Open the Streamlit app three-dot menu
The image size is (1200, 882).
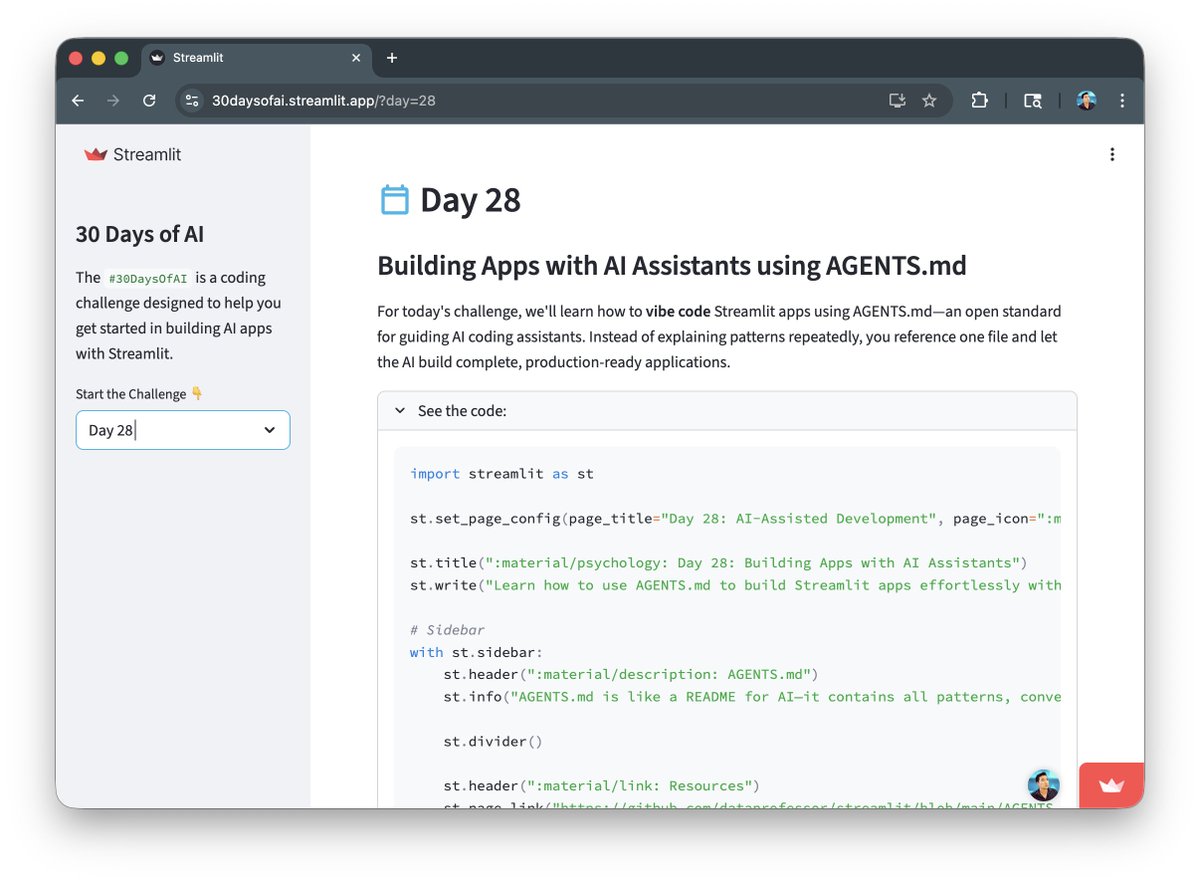pyautogui.click(x=1112, y=154)
